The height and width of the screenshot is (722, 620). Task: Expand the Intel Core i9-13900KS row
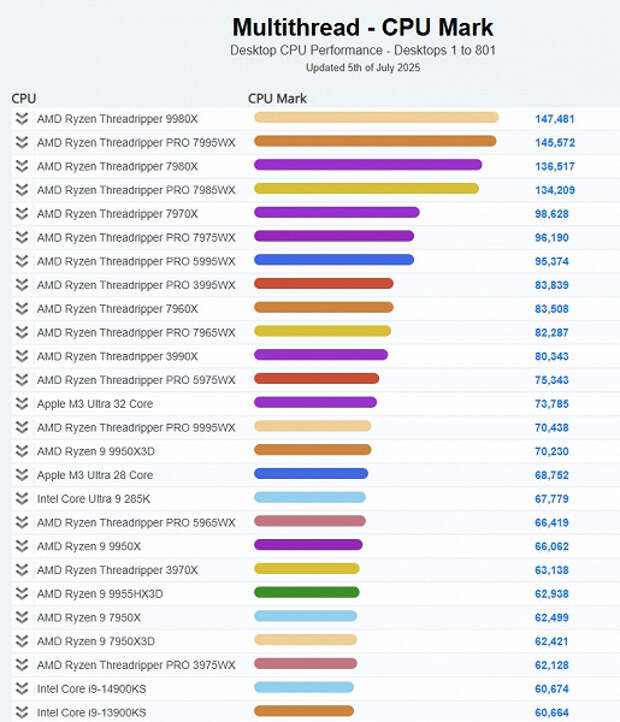point(22,712)
